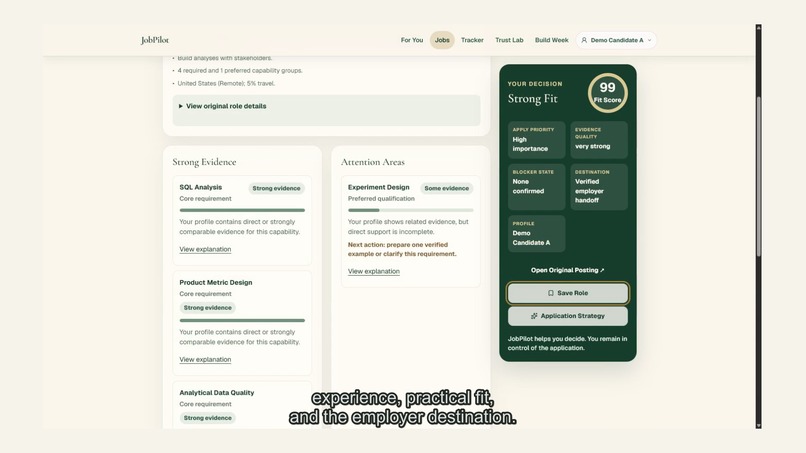Click the Next action text in Experiment Design

[402, 249]
